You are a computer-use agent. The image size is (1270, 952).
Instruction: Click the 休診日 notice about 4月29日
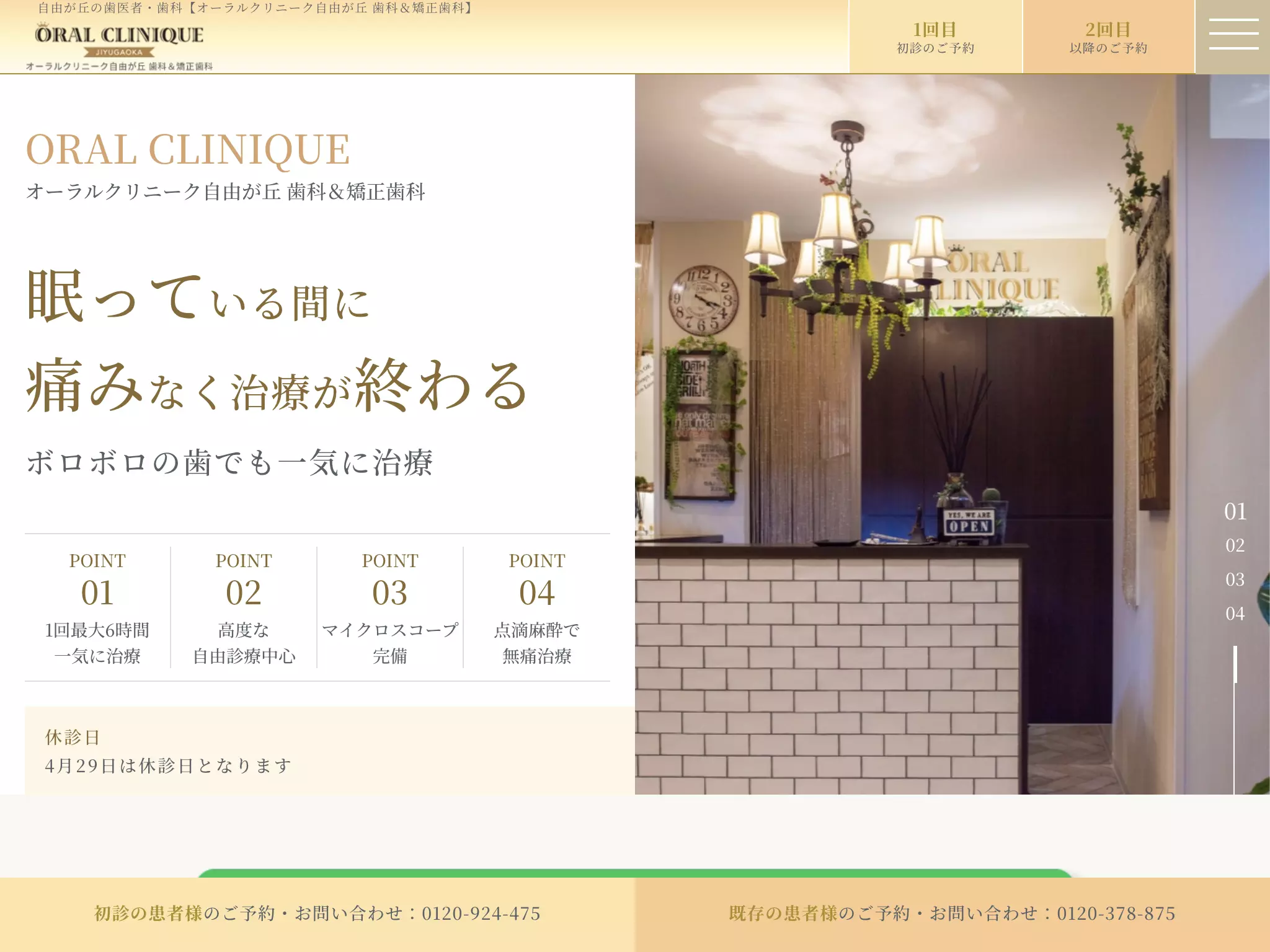click(x=329, y=751)
